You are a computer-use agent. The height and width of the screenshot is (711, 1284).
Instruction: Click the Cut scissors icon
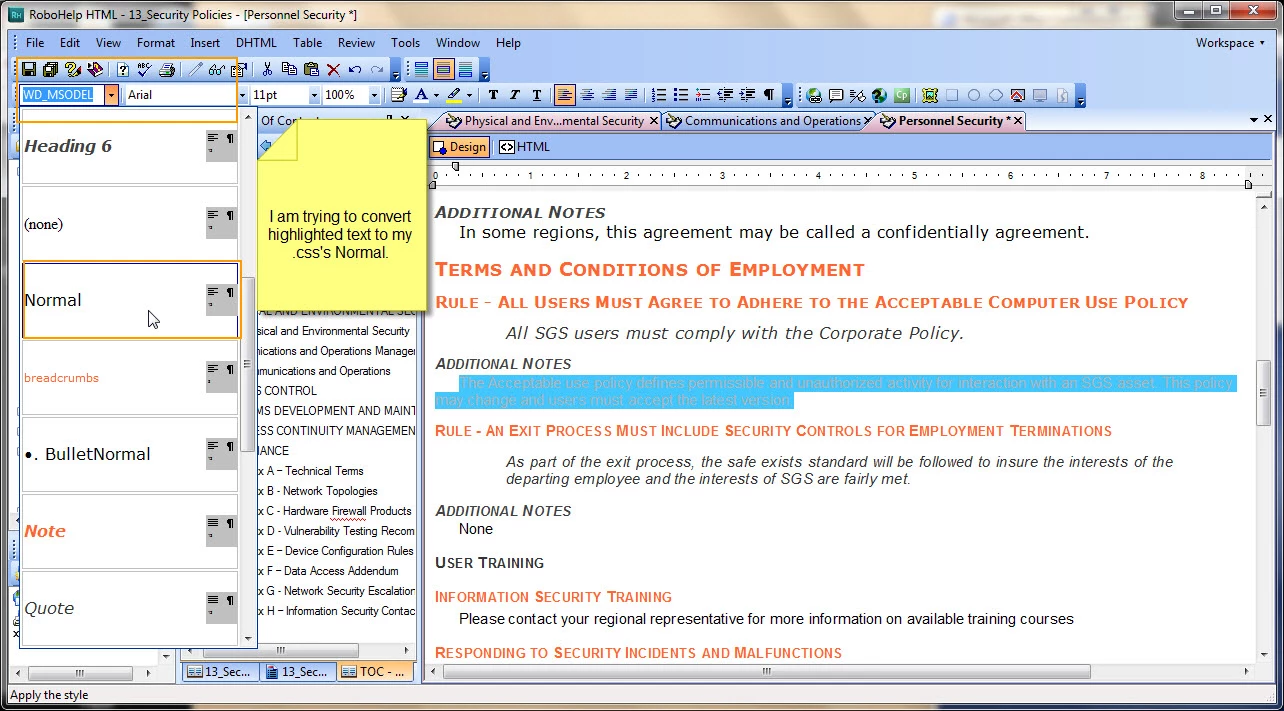267,69
